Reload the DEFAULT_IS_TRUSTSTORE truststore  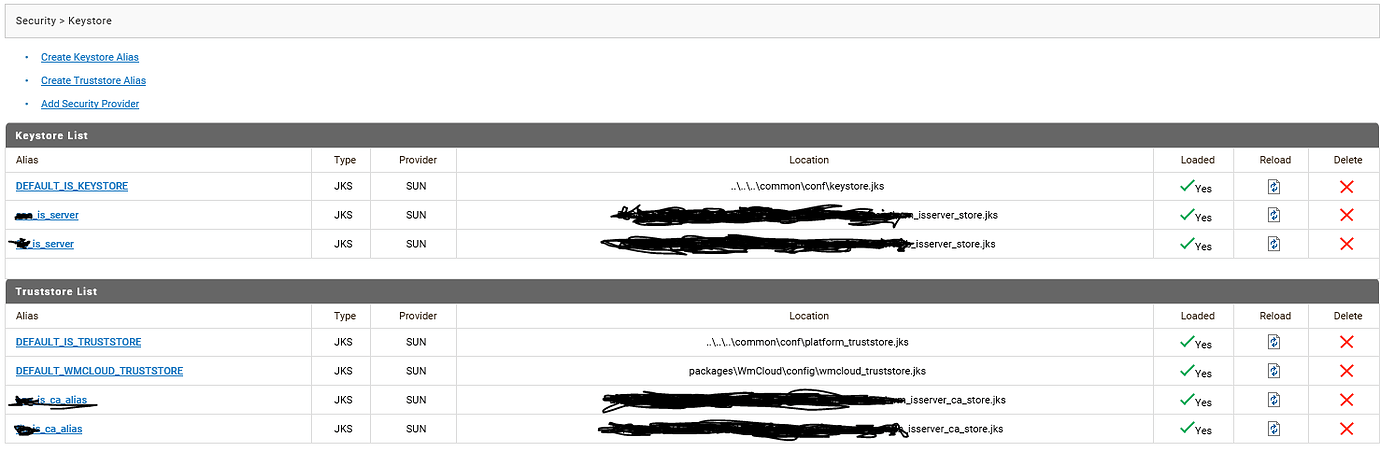pos(1274,342)
